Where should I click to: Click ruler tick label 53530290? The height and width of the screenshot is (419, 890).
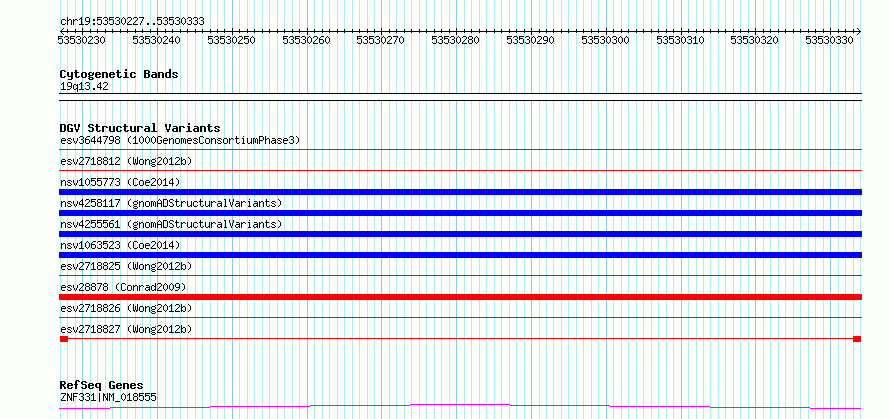[531, 40]
